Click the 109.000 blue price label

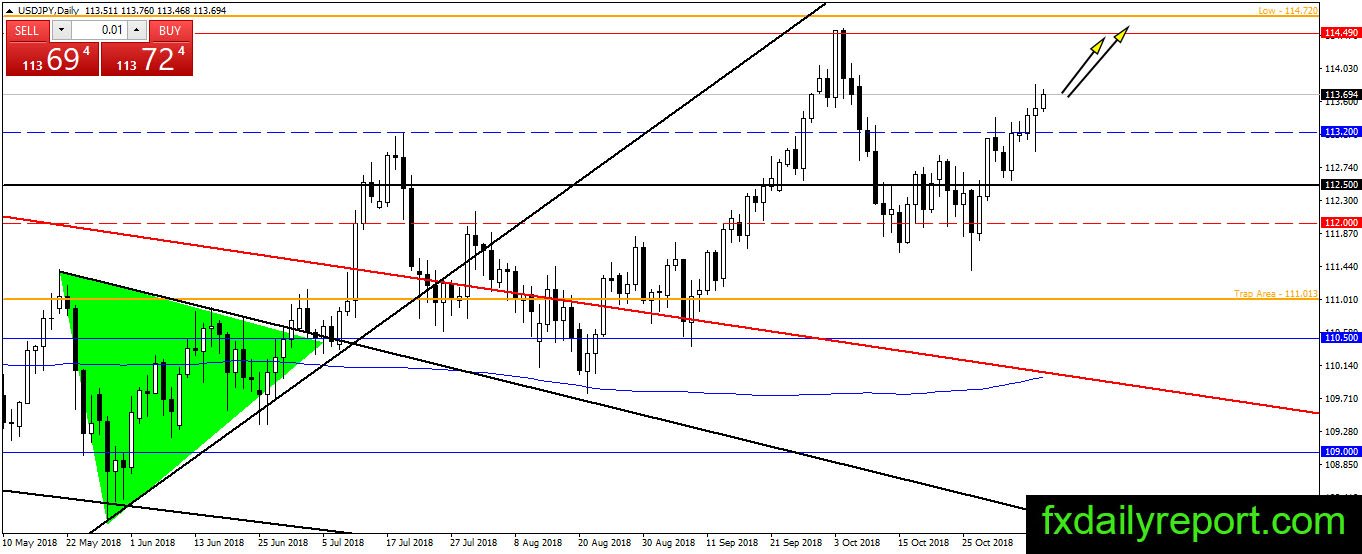(1341, 452)
